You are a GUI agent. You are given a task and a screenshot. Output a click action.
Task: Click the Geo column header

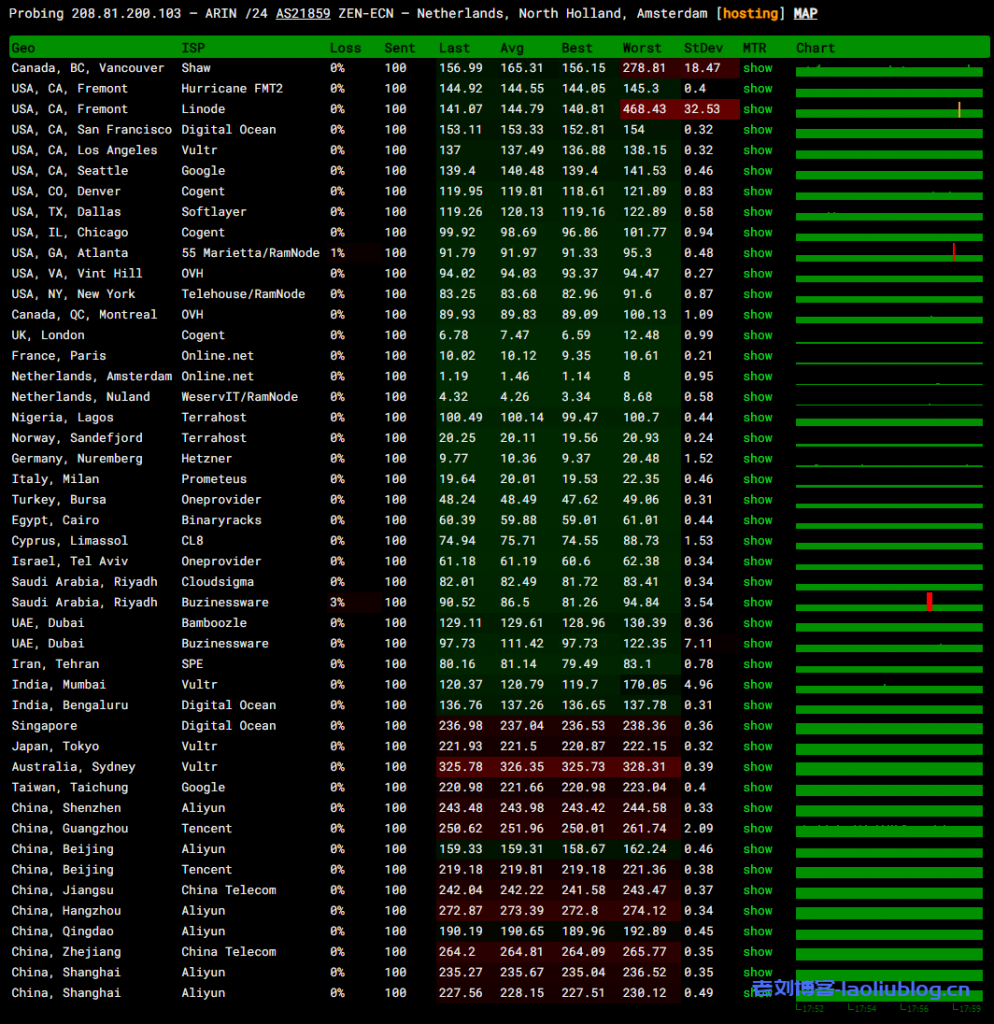pyautogui.click(x=23, y=48)
